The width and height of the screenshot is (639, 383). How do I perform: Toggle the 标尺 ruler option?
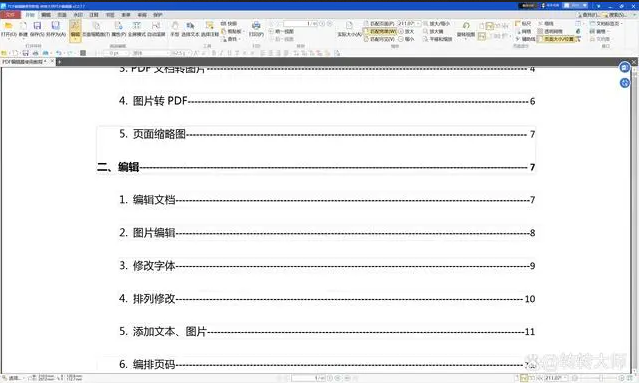pyautogui.click(x=523, y=24)
